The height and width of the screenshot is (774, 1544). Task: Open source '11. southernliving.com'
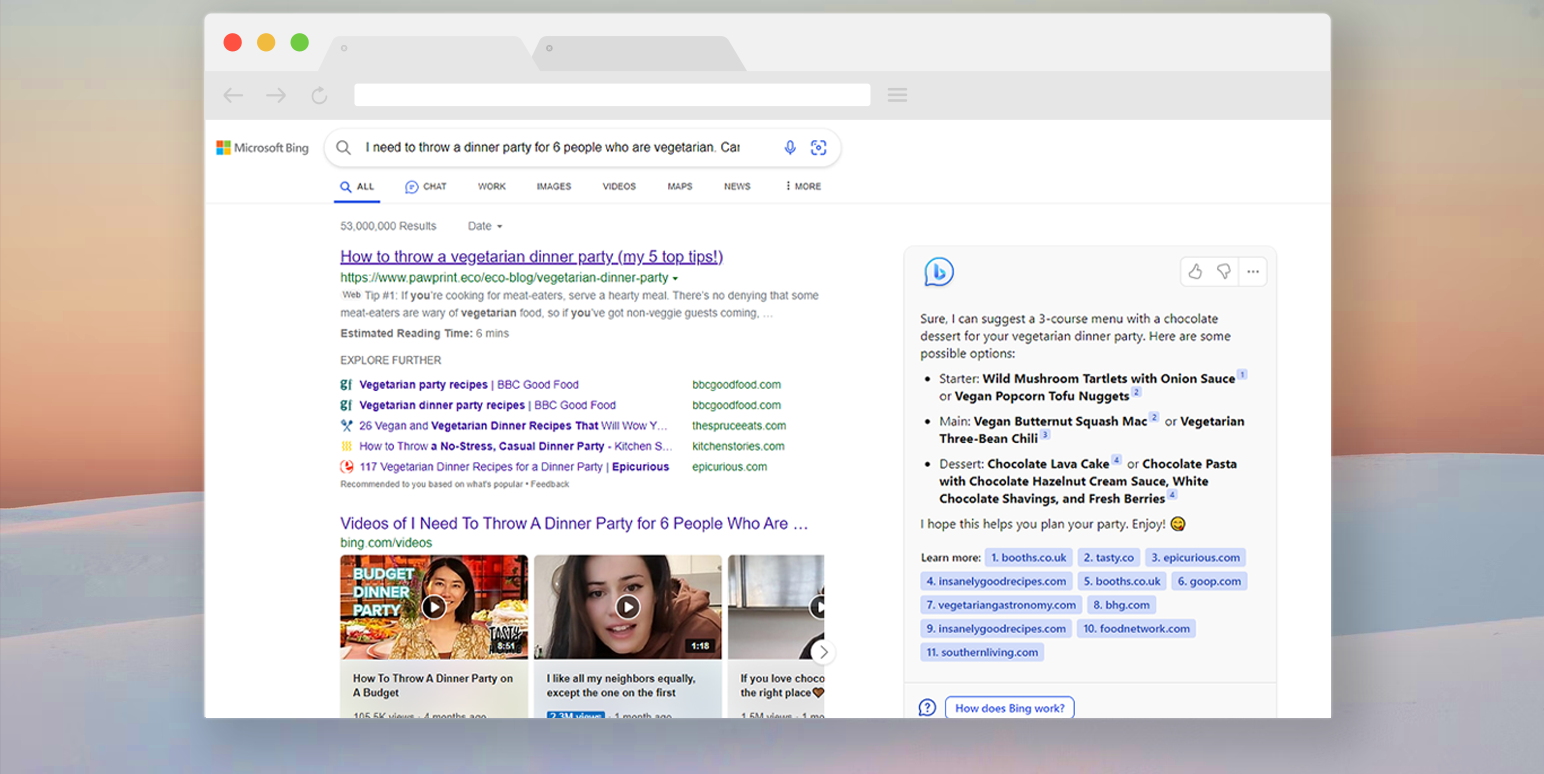[x=982, y=652]
